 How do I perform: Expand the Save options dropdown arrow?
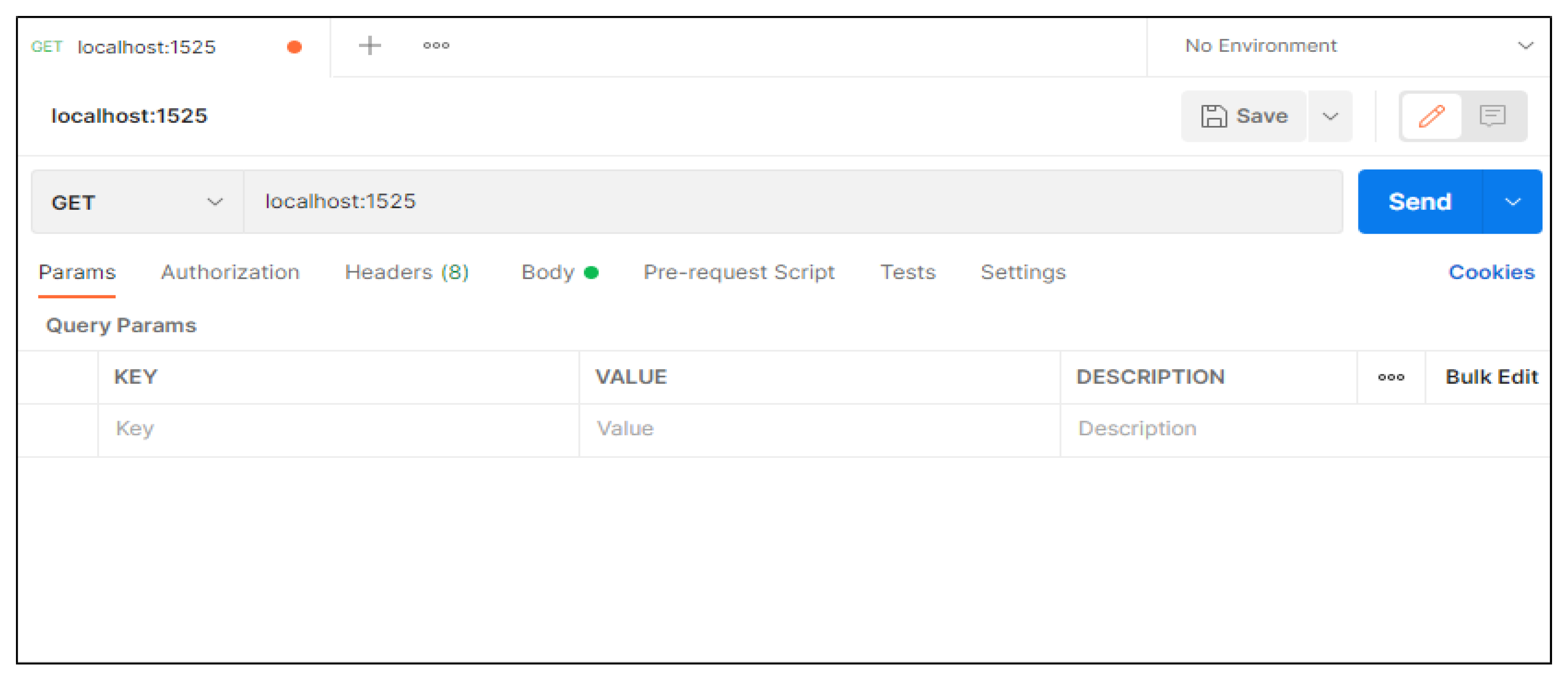tap(1330, 116)
